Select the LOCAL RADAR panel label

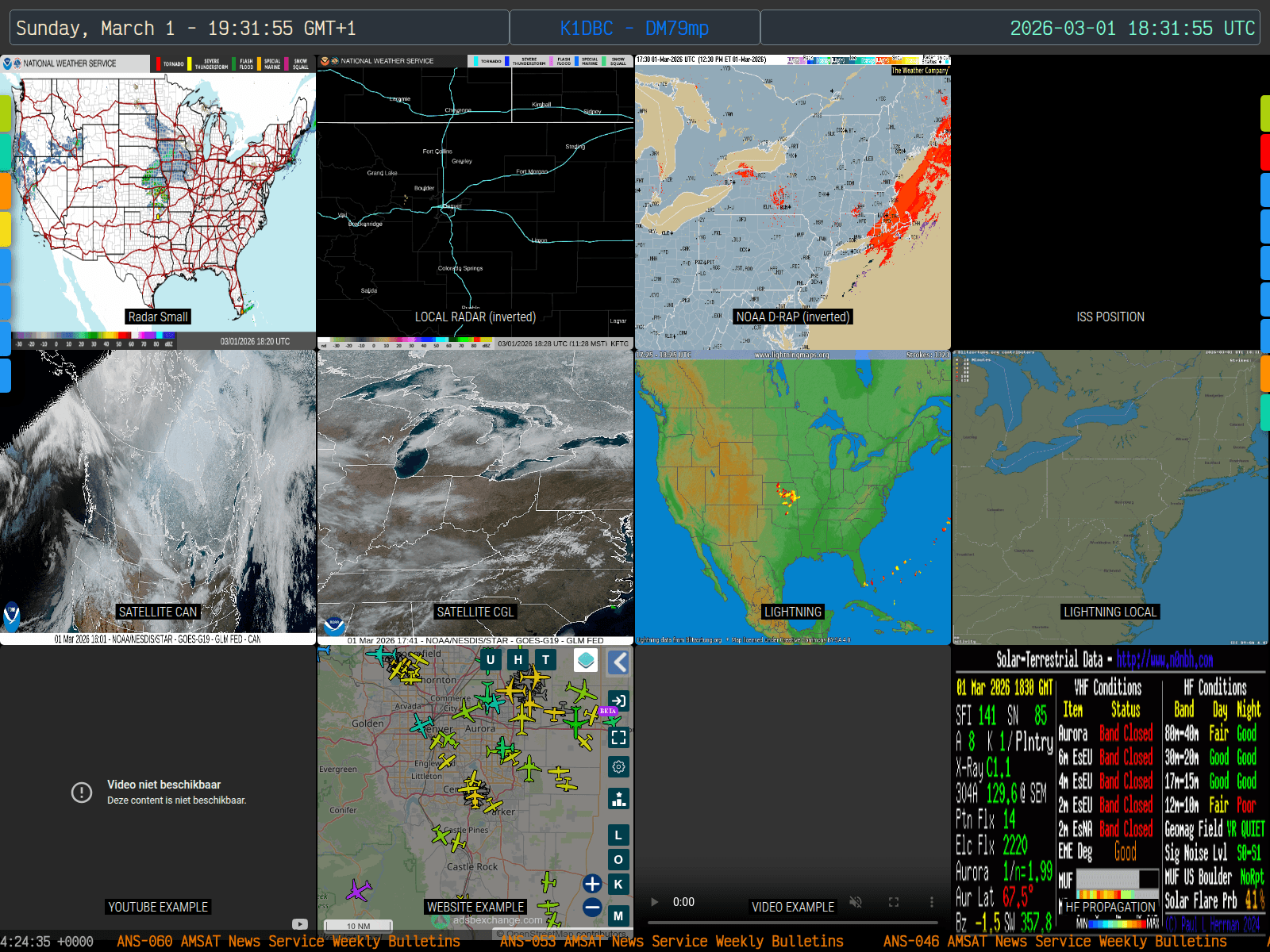(475, 317)
